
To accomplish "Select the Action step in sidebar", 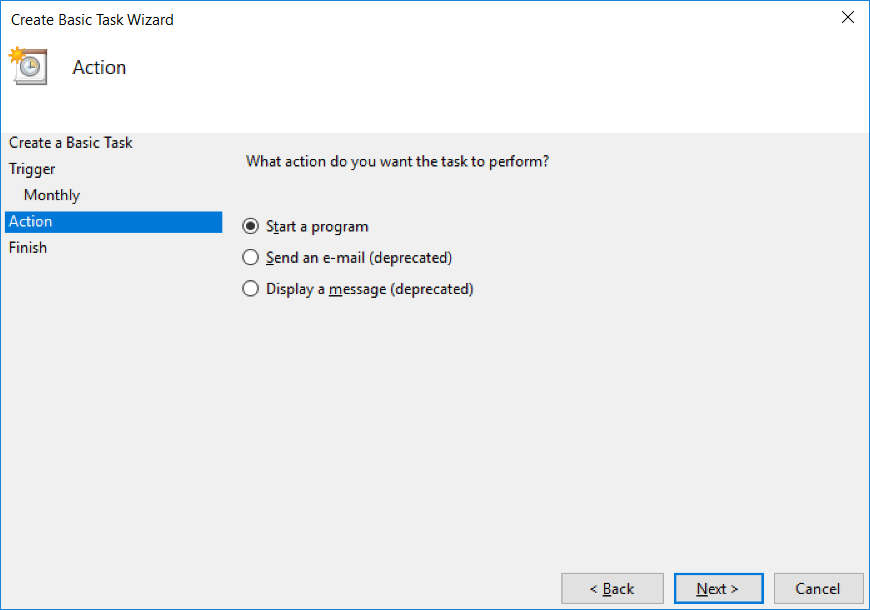I will click(30, 221).
